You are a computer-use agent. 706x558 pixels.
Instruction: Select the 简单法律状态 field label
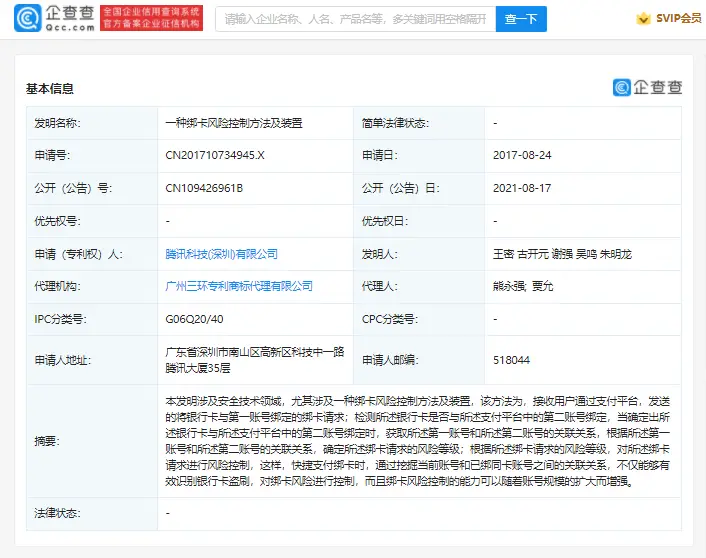(x=395, y=123)
